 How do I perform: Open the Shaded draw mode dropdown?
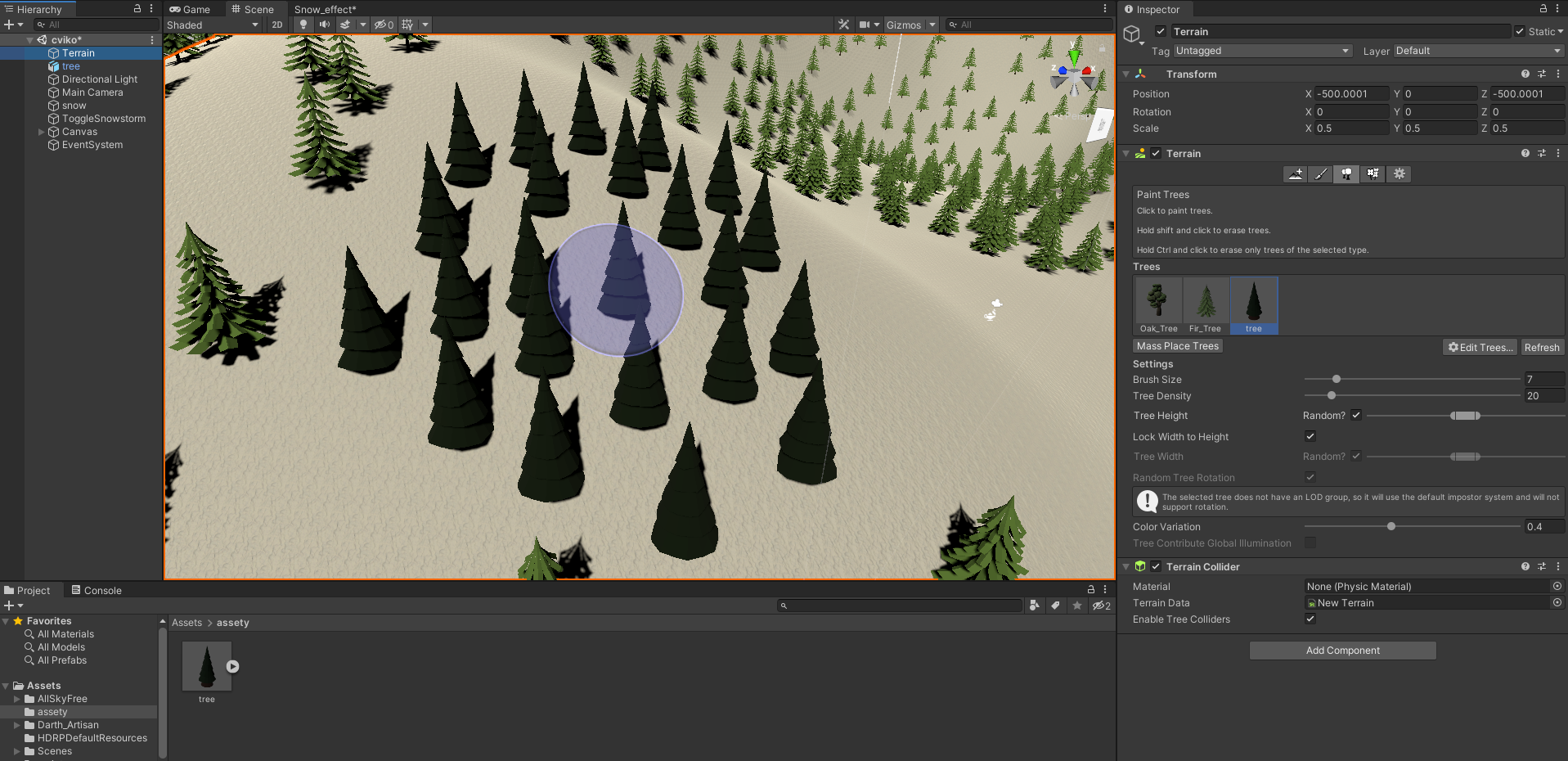(212, 25)
